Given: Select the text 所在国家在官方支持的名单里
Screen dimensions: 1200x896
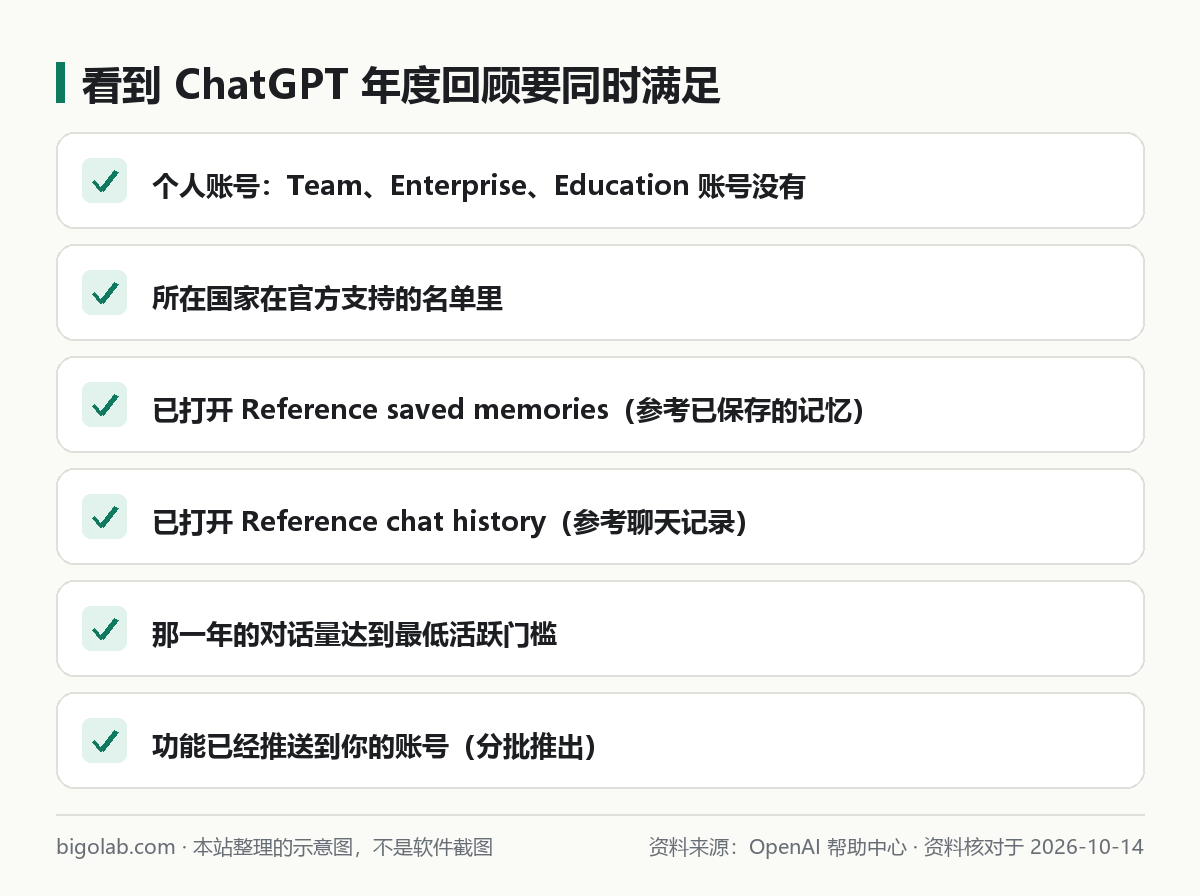Looking at the screenshot, I should click(x=327, y=298).
